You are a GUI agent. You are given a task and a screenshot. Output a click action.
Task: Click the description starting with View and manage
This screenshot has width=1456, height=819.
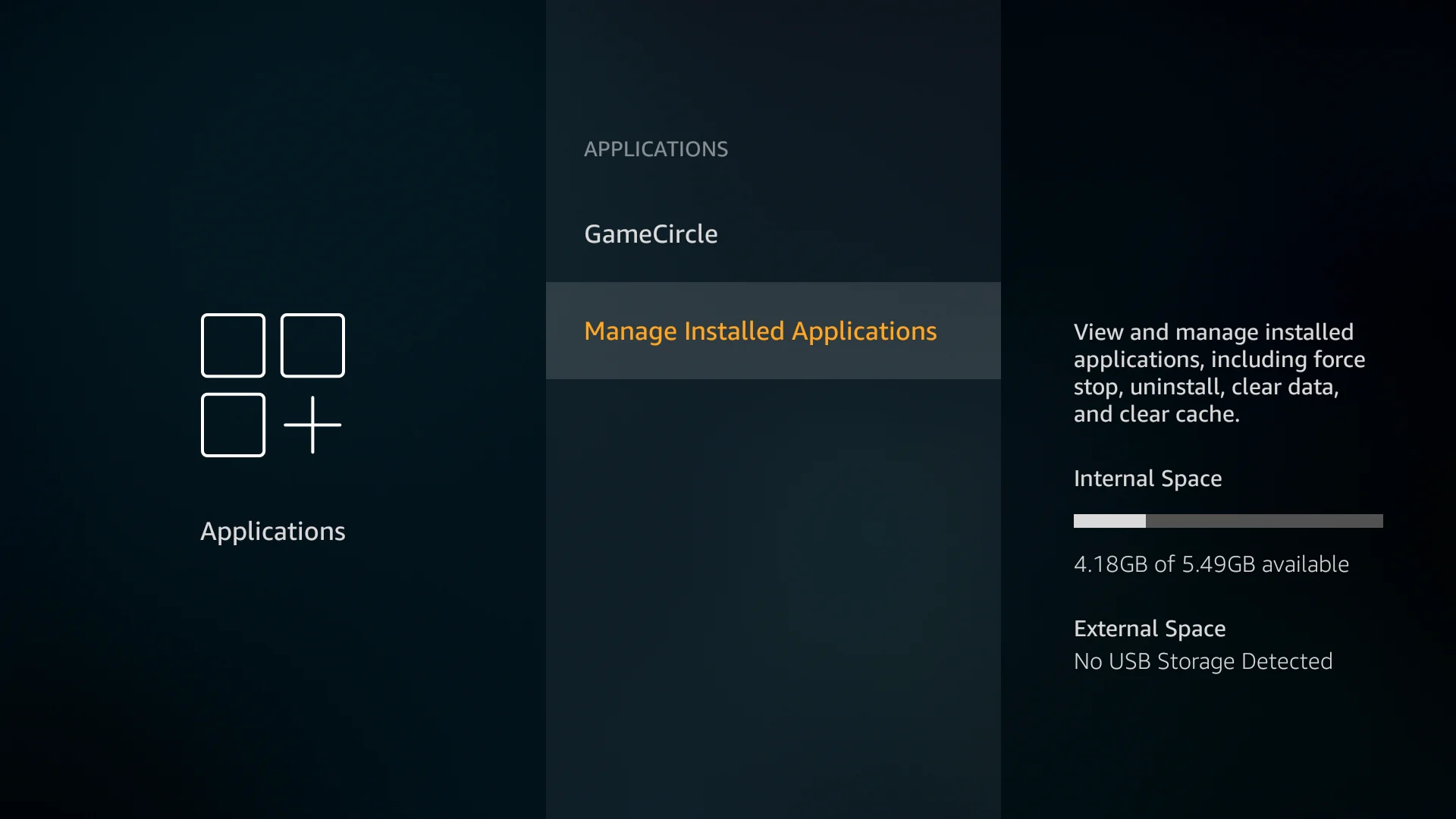(1213, 332)
